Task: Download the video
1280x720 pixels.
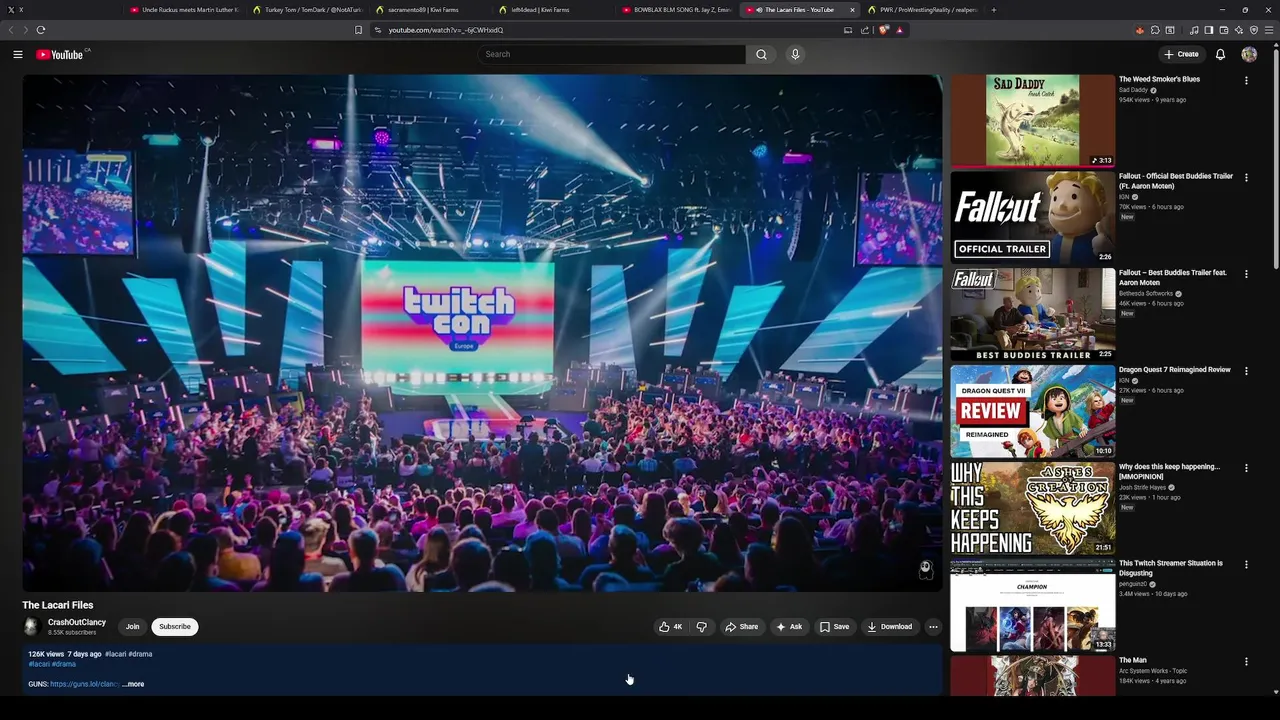Action: coord(889,627)
